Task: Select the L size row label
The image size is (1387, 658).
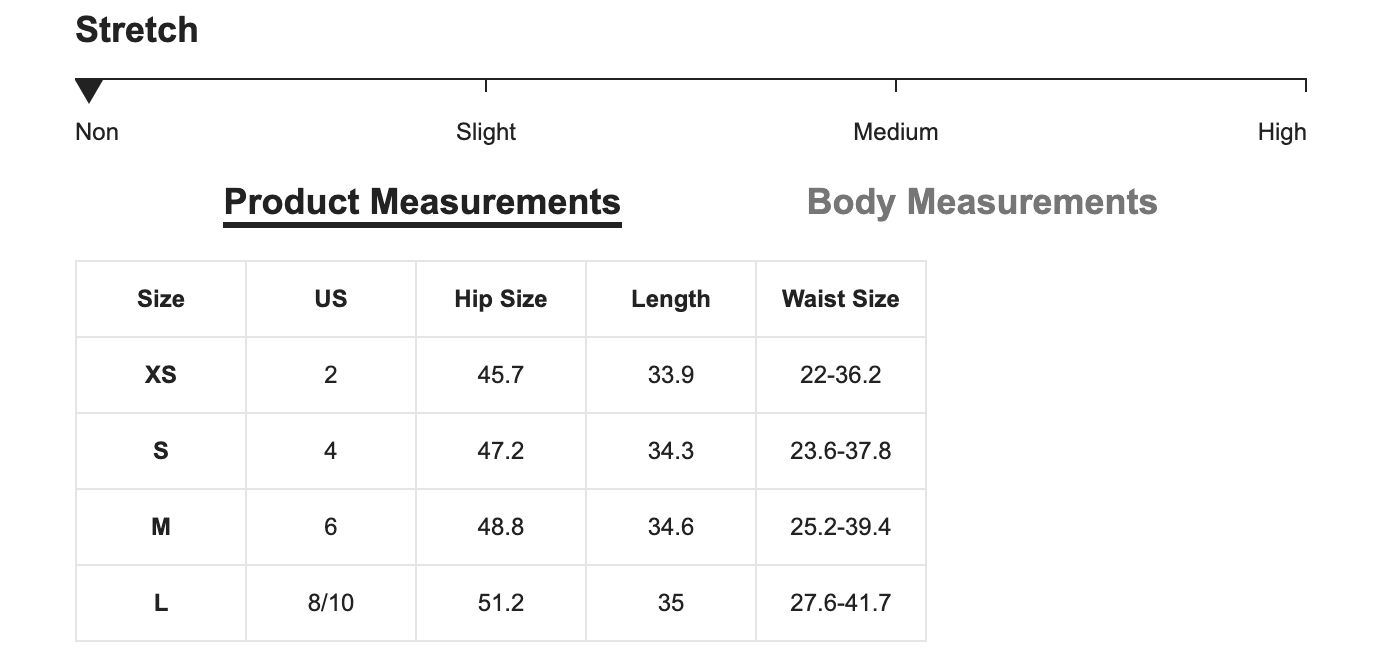Action: [x=161, y=603]
